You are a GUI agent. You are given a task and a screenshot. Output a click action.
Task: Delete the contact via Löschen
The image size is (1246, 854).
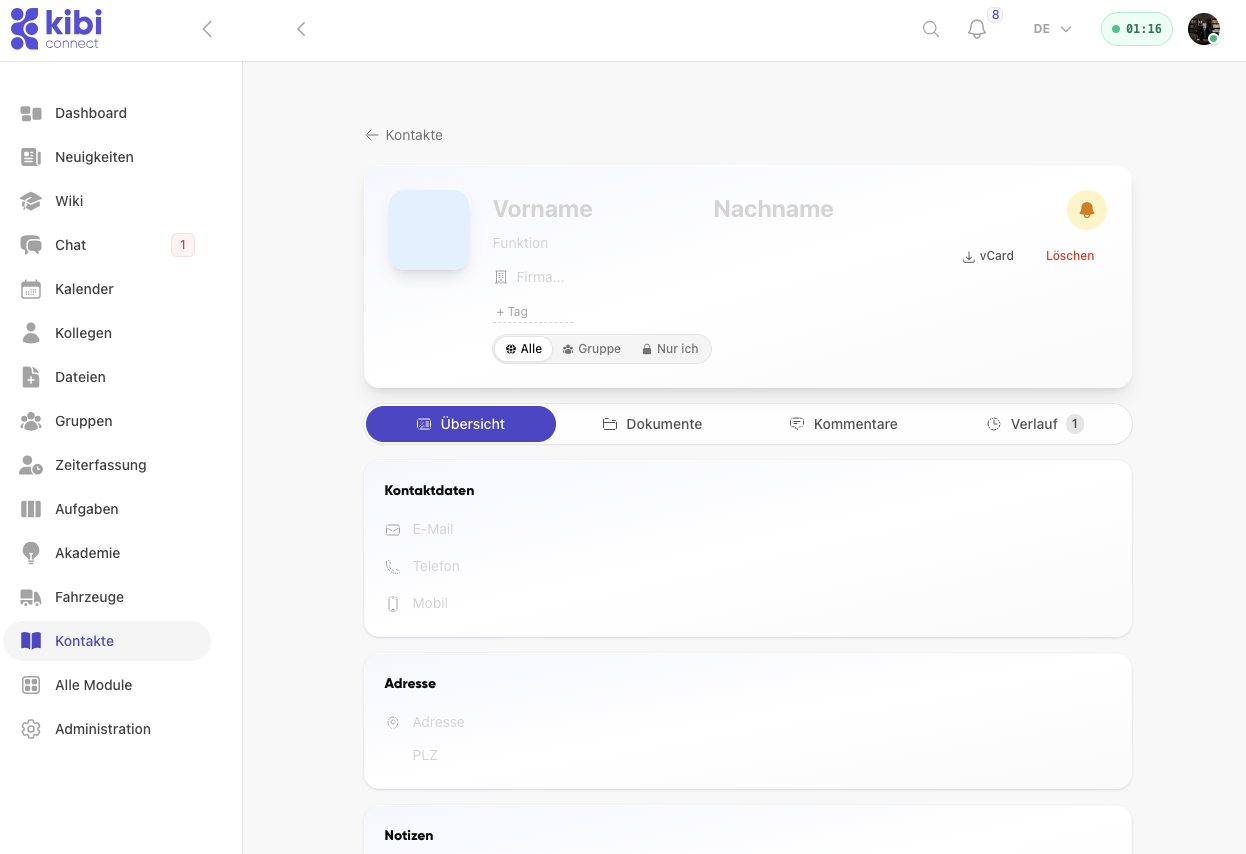1070,256
